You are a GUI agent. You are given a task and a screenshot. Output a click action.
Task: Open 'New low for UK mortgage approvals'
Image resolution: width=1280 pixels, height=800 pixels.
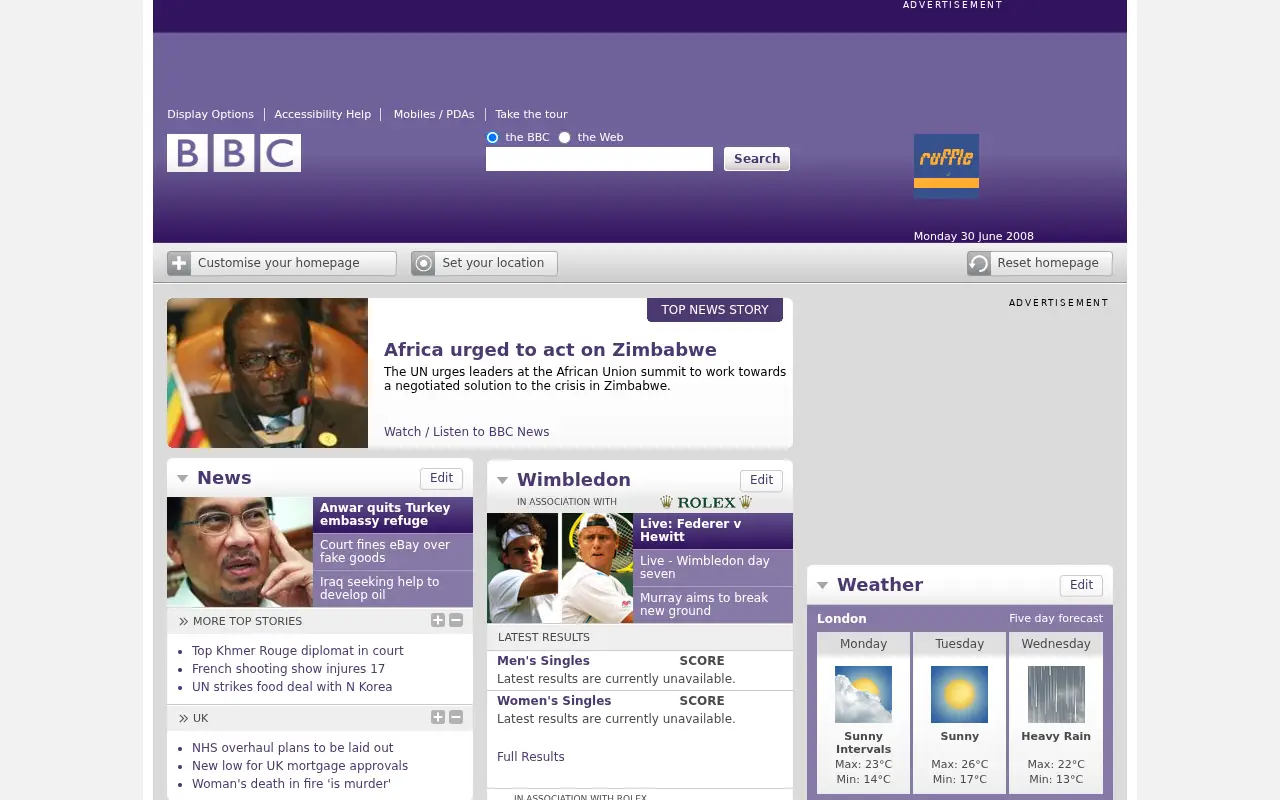[300, 766]
